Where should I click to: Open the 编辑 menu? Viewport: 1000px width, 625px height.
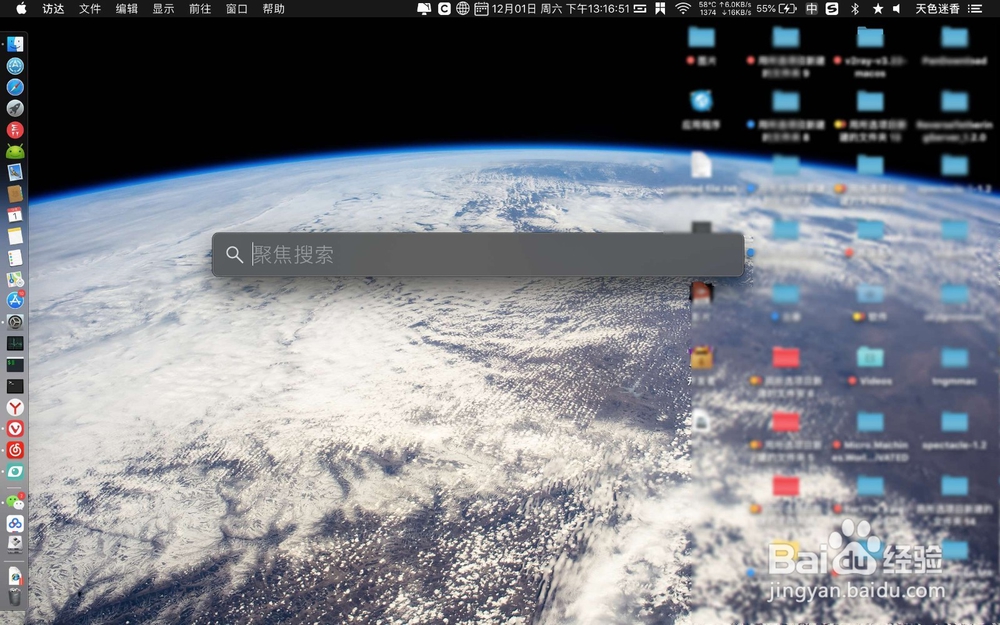pos(127,8)
